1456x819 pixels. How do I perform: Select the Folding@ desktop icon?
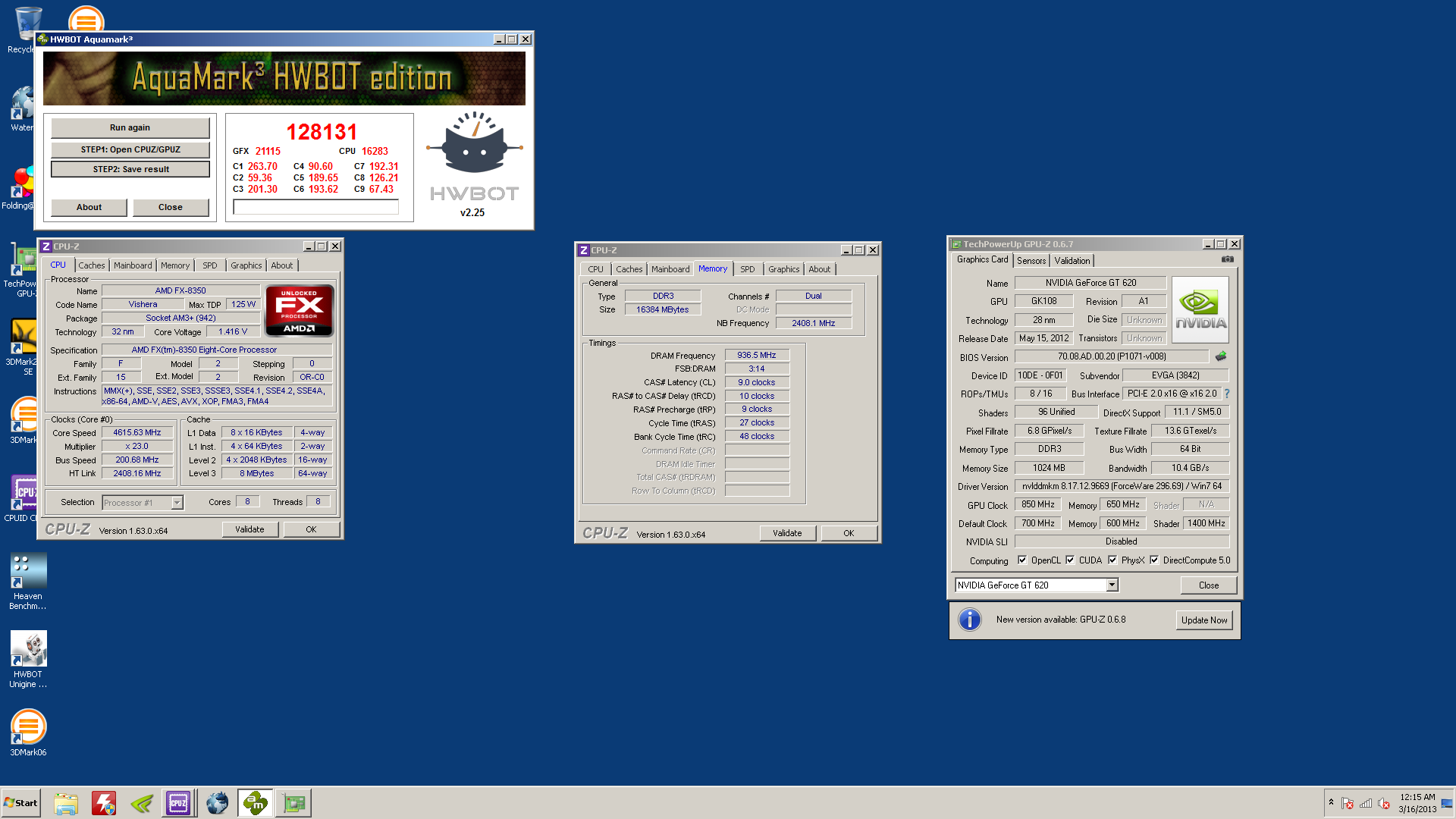click(x=21, y=187)
